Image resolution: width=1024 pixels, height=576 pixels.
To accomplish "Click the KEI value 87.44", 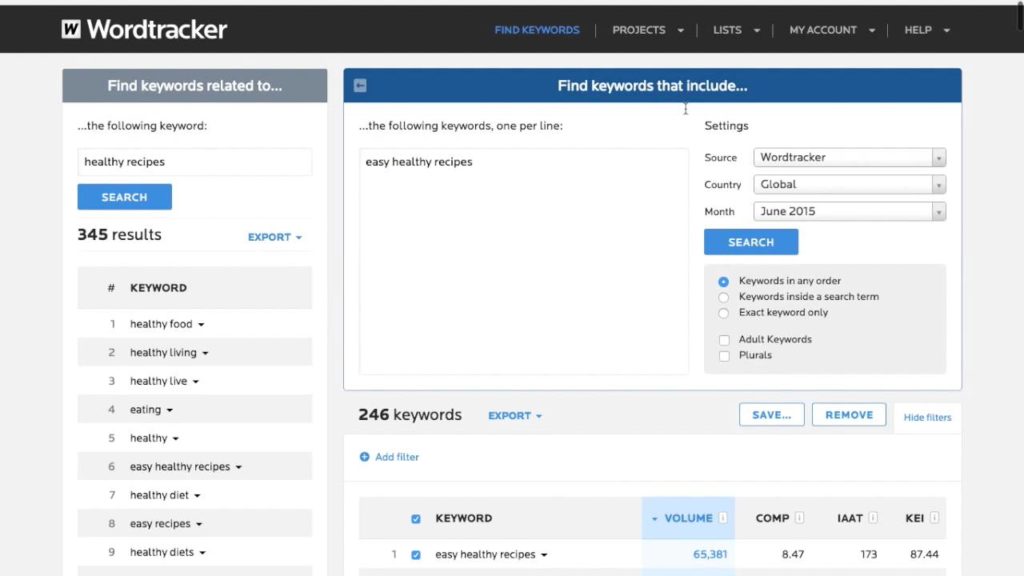I will [x=924, y=554].
